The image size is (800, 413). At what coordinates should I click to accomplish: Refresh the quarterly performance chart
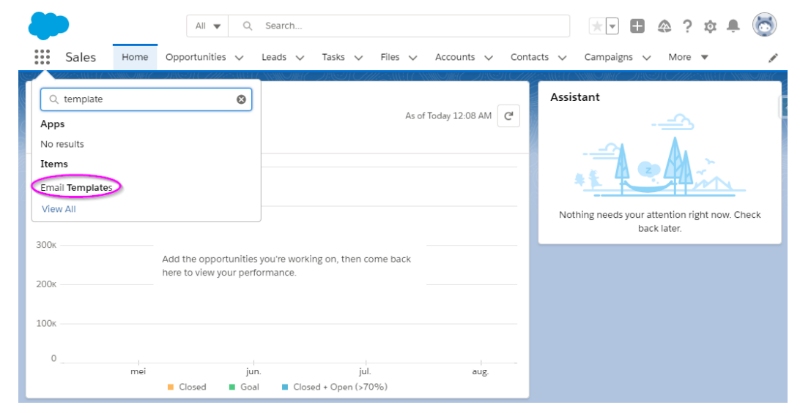pos(509,116)
